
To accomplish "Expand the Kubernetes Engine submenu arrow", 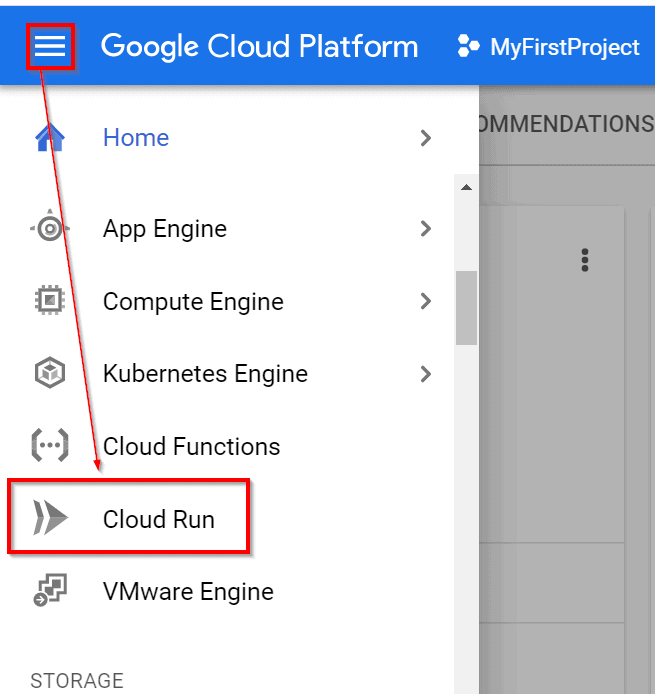I will pos(426,374).
